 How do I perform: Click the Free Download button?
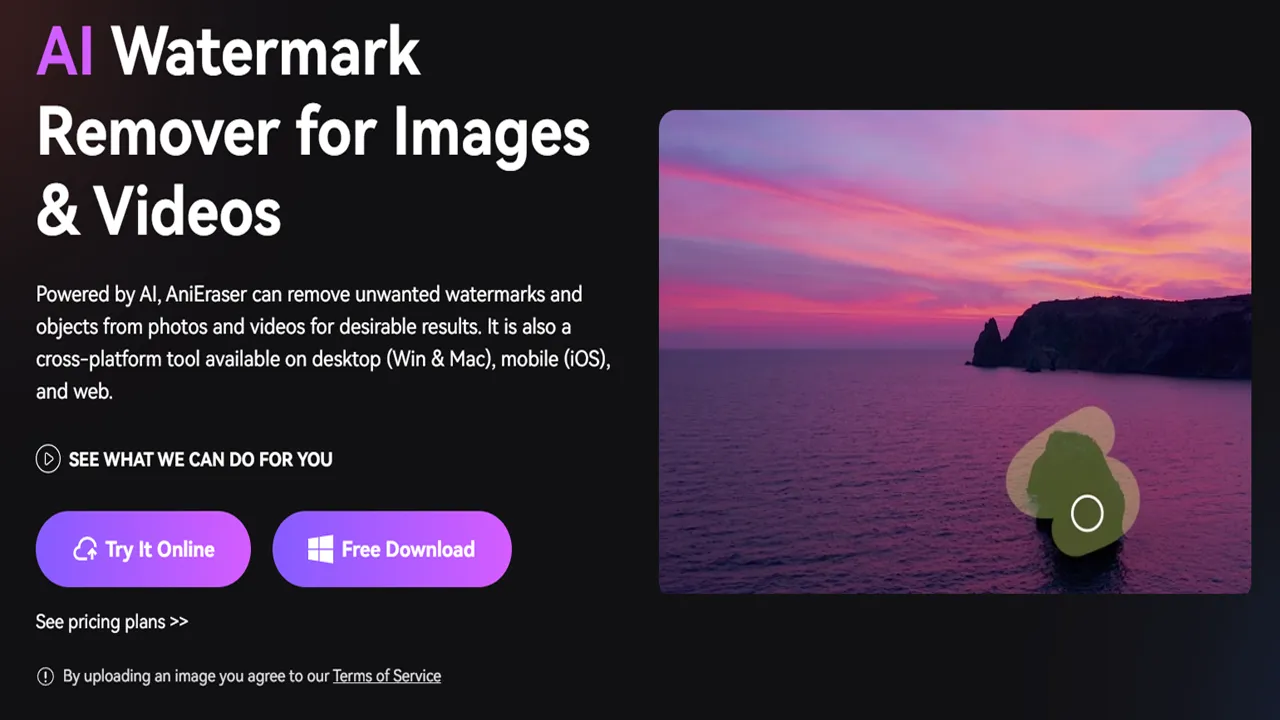point(392,549)
